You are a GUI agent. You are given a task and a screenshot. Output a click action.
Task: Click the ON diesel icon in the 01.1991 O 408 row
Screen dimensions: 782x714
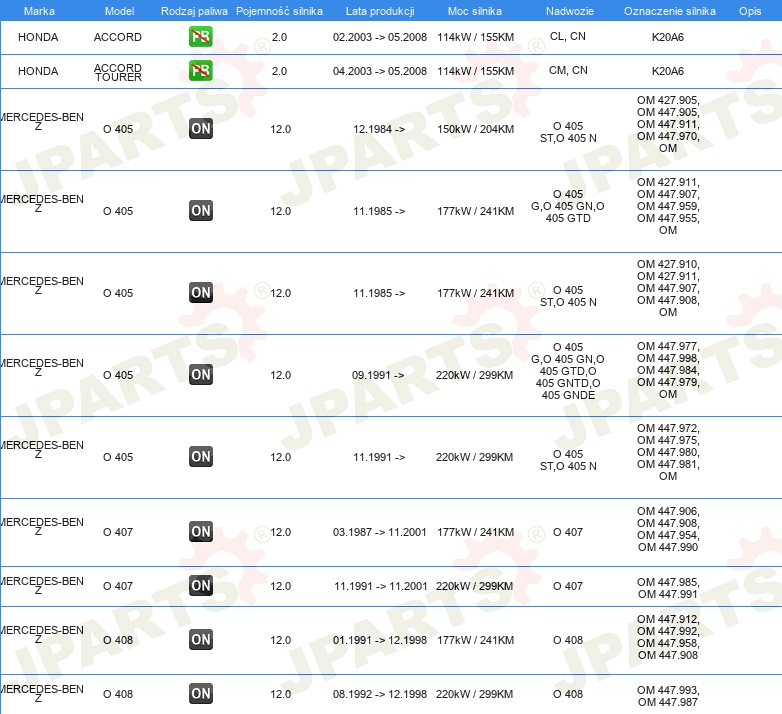[201, 639]
